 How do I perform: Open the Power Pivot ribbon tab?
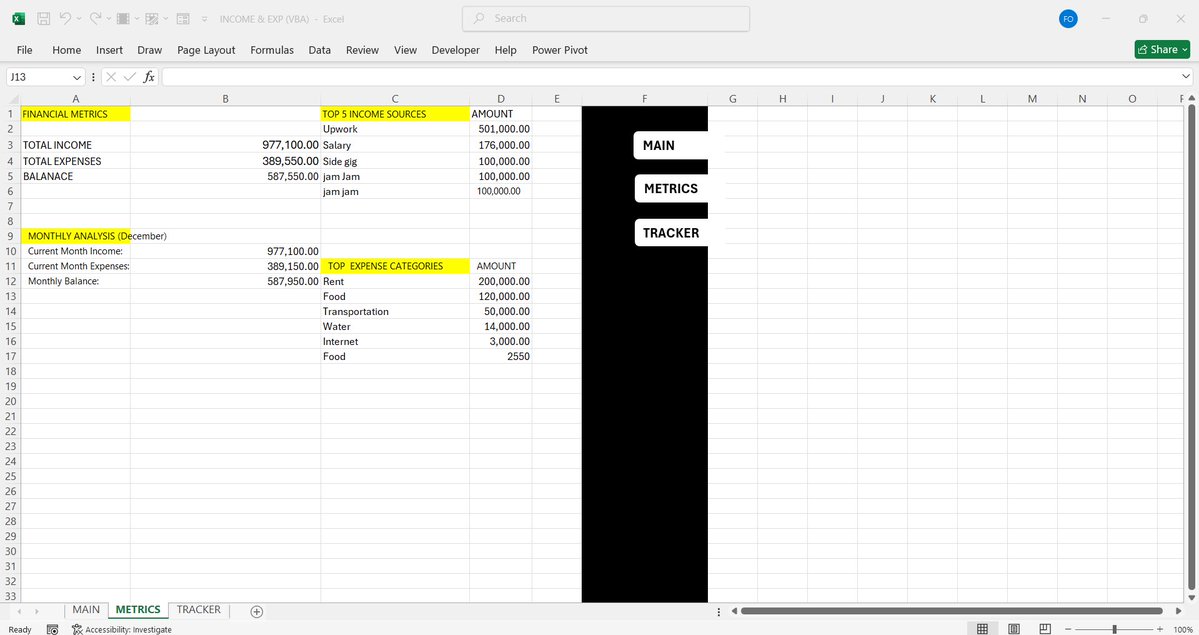[560, 50]
